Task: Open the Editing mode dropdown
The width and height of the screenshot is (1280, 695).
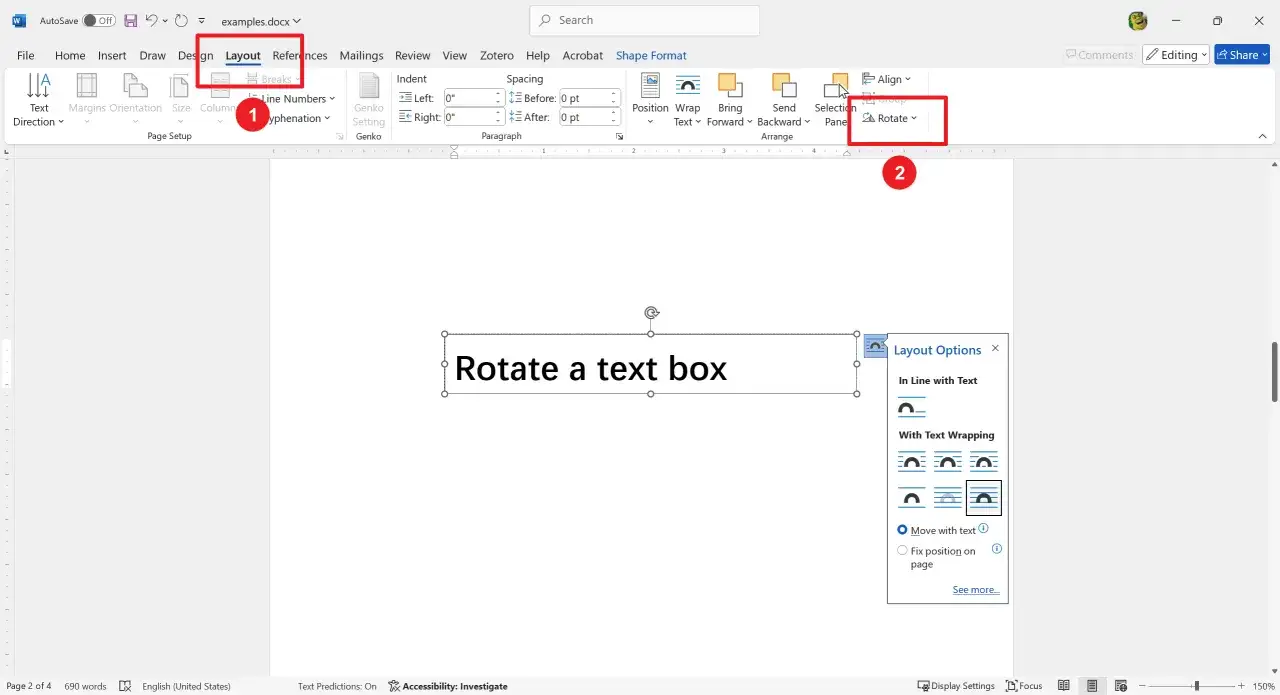Action: (1176, 55)
